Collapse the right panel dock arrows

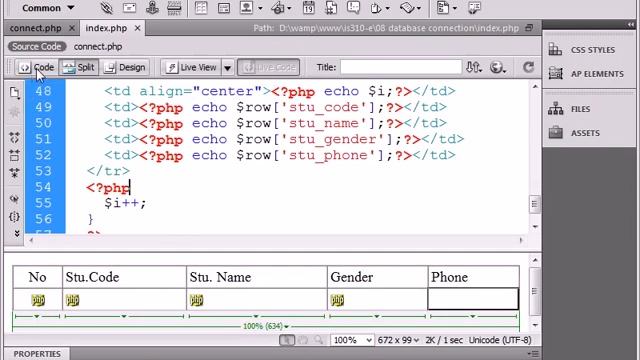[x=631, y=24]
